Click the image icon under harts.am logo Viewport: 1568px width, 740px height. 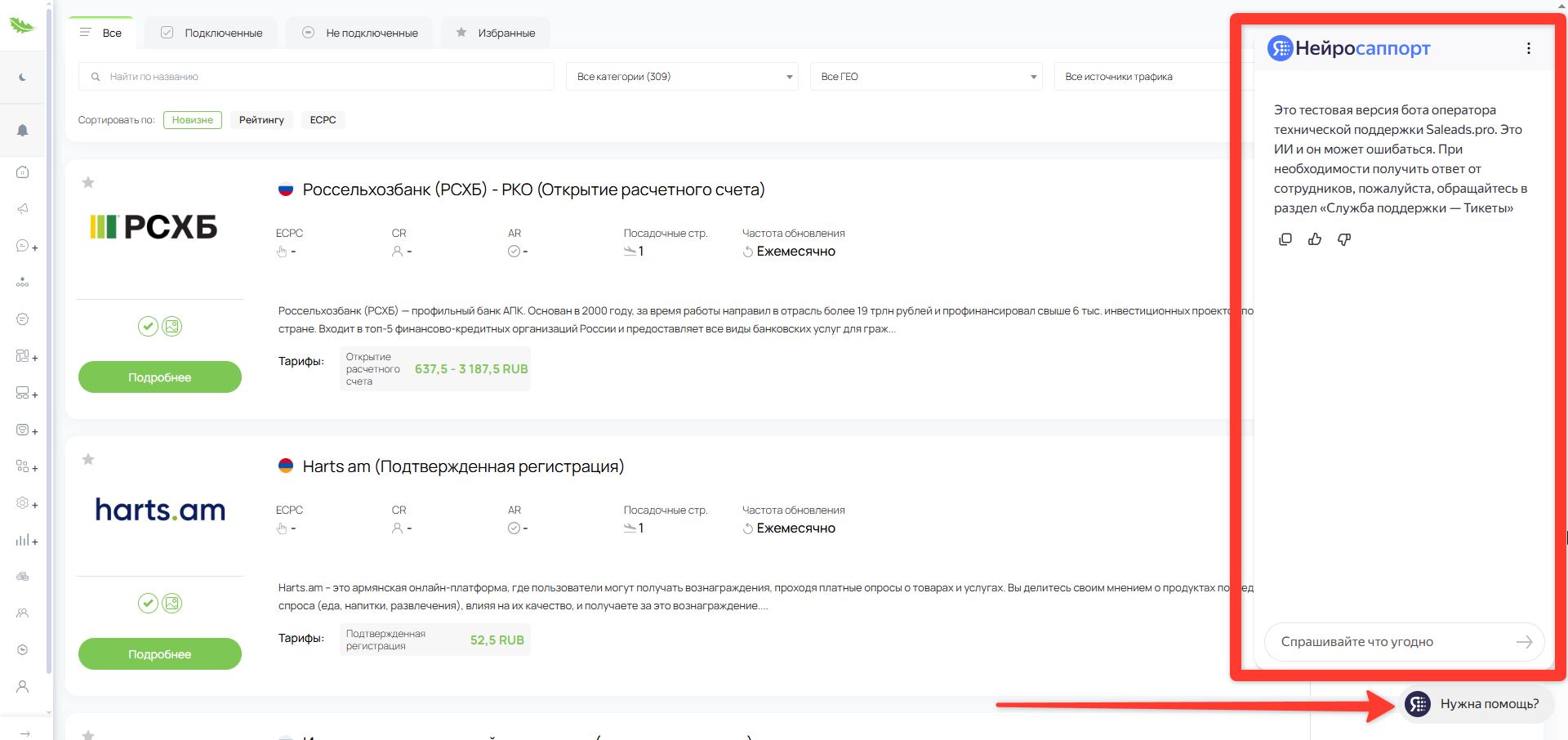pos(171,604)
